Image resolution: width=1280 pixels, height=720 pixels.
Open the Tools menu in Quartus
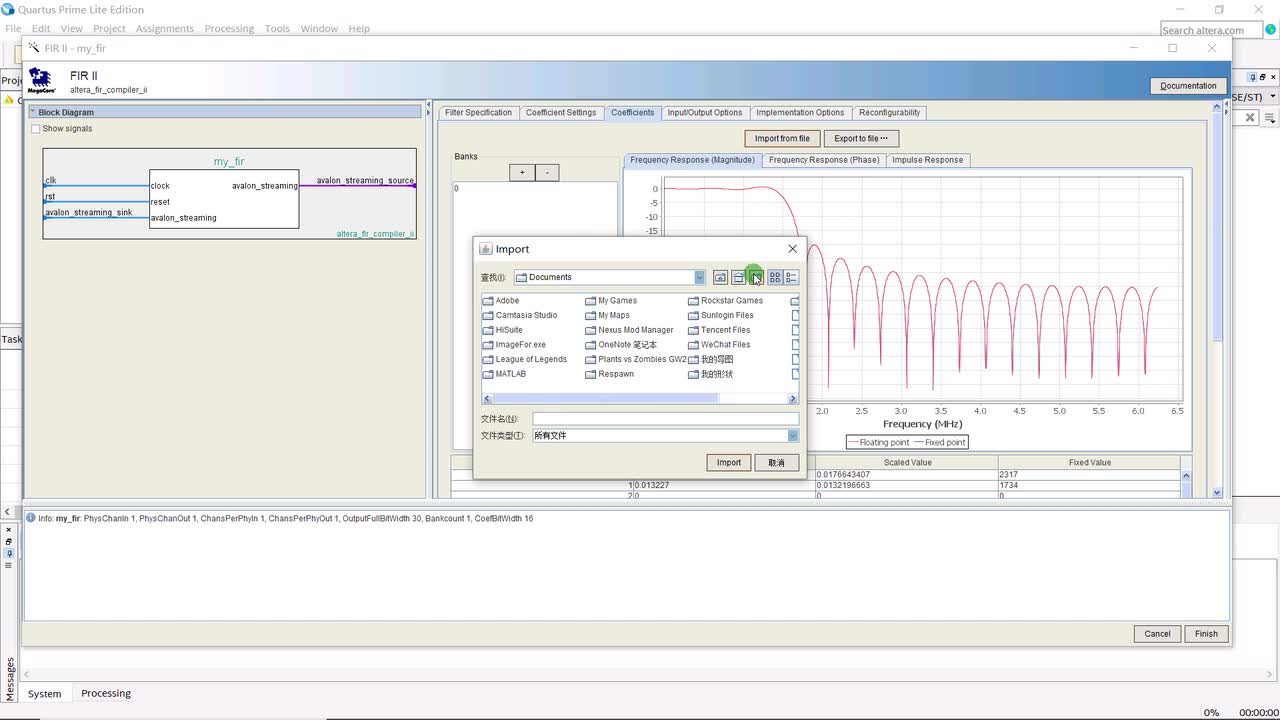[x=277, y=28]
